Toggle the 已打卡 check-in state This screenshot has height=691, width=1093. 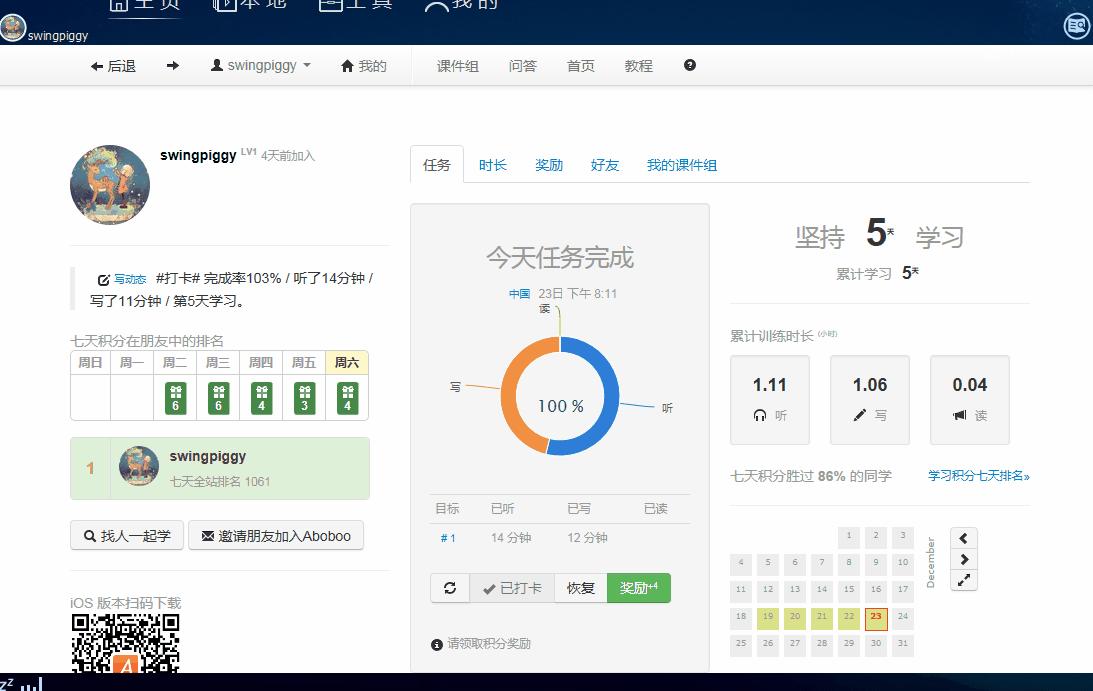pos(511,588)
